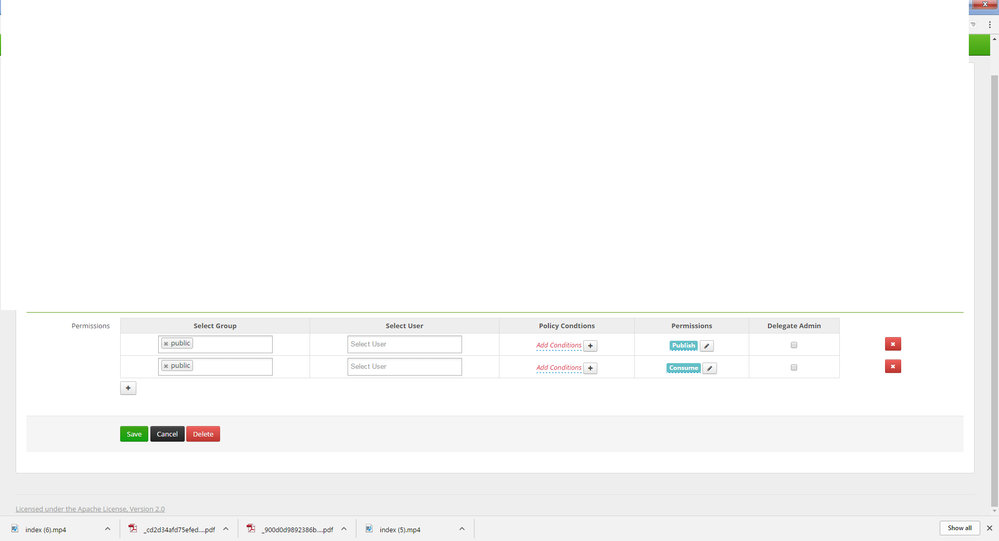The image size is (999, 541).
Task: Open the _cd2d34afd75efed PDF file icon
Action: pos(133,529)
